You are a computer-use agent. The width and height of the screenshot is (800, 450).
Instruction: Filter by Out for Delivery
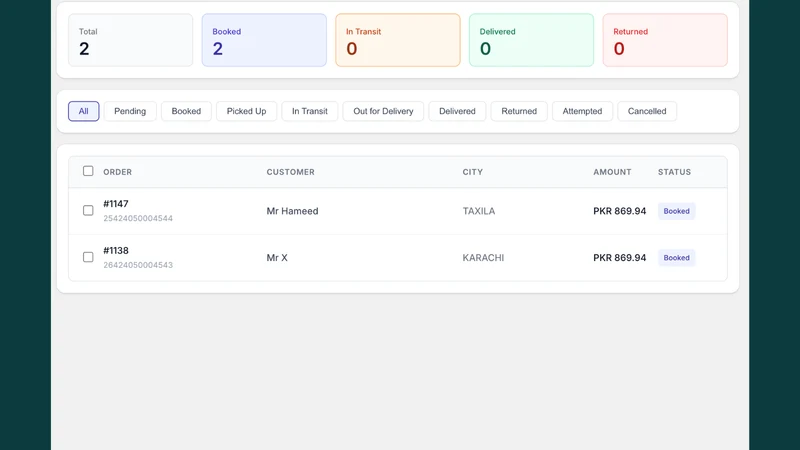point(383,111)
